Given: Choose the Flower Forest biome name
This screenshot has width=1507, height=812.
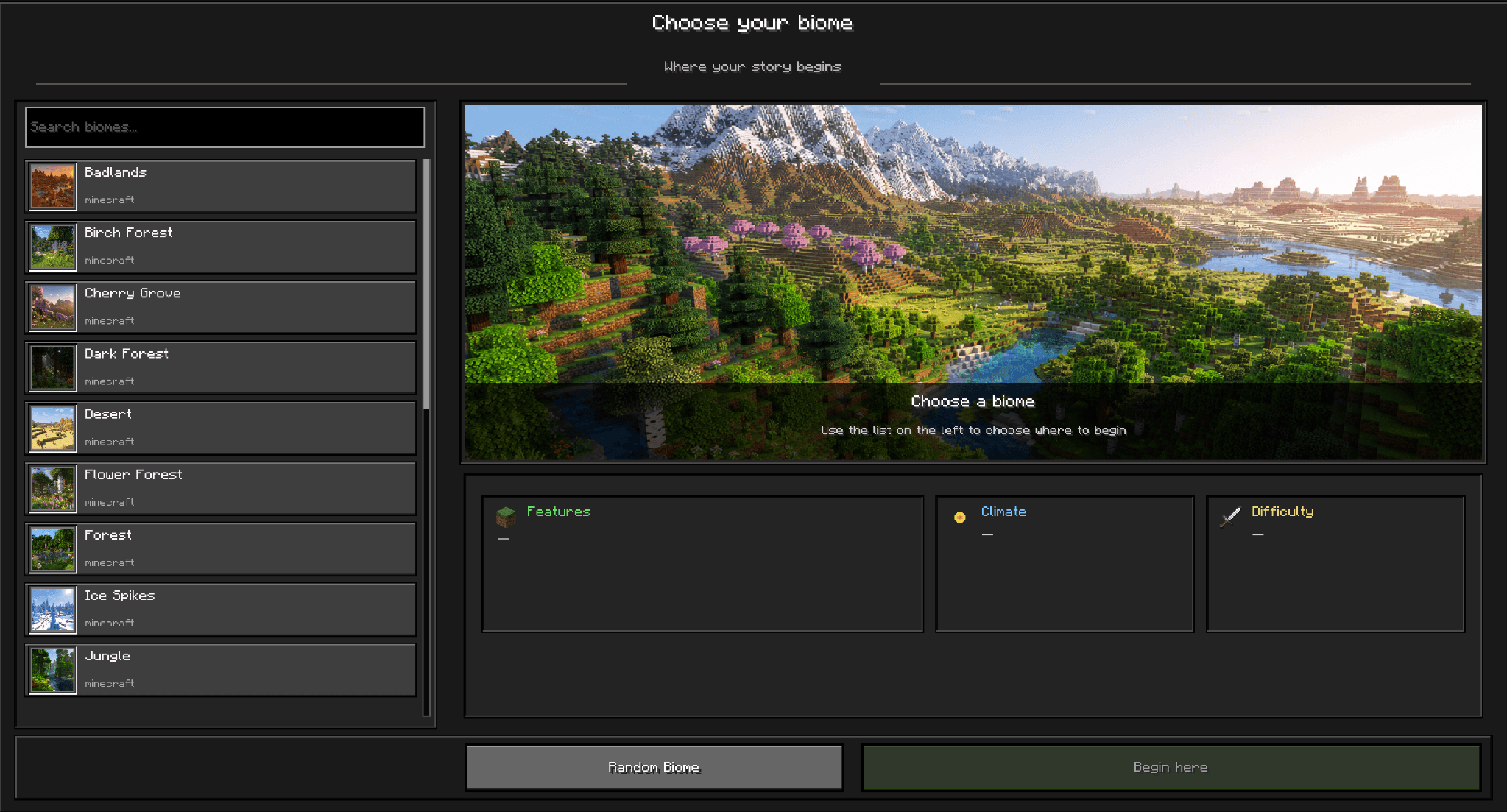Looking at the screenshot, I should 133,475.
